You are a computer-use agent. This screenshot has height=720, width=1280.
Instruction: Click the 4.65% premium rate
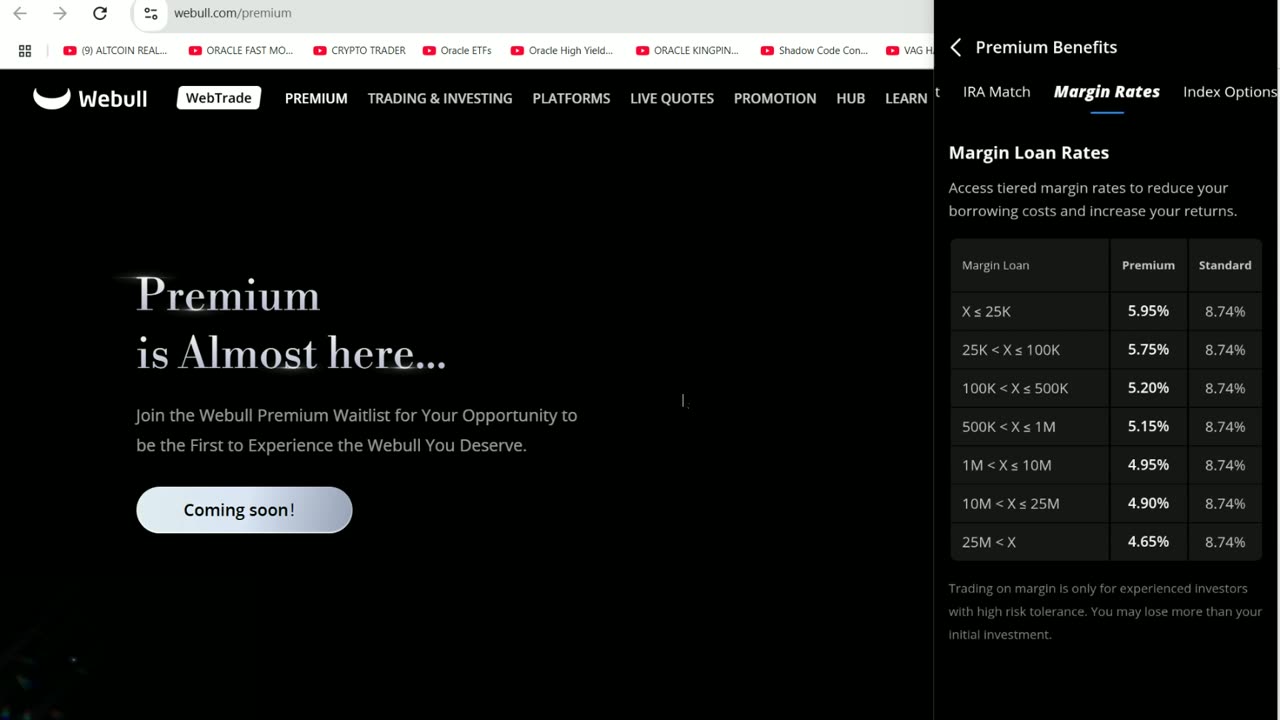(x=1148, y=541)
